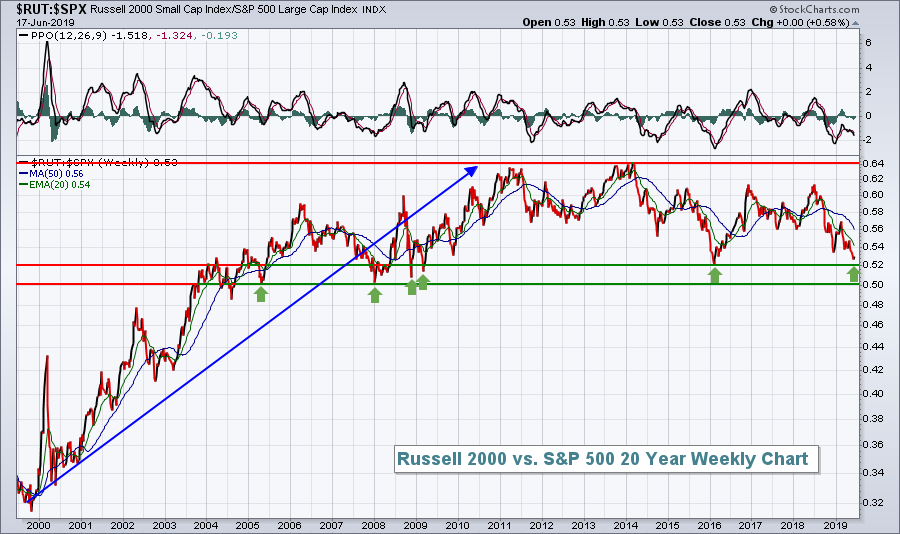The image size is (900, 534).
Task: Click the 0.46 price axis label
Action: [x=874, y=324]
